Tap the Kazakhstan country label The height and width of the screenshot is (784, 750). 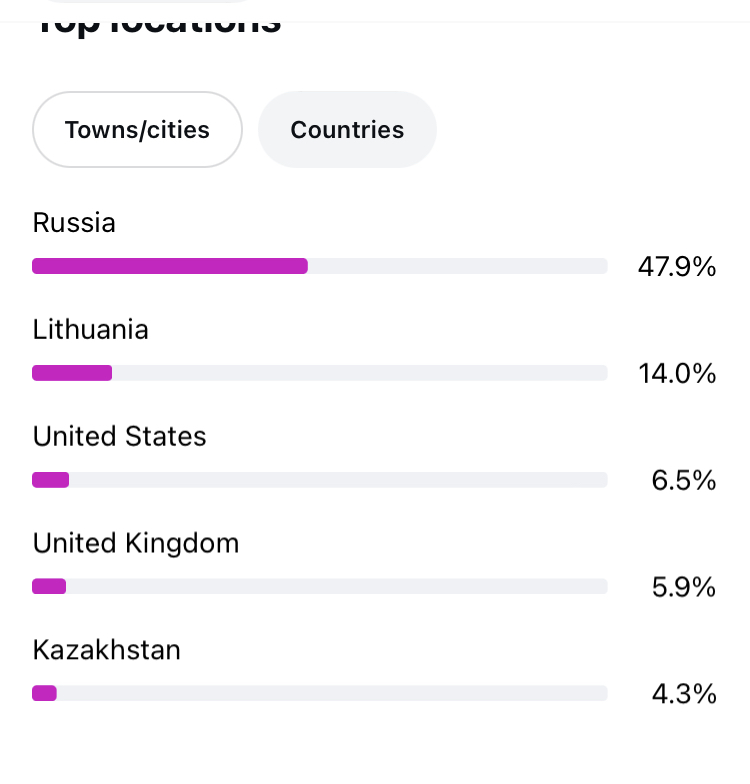click(106, 650)
